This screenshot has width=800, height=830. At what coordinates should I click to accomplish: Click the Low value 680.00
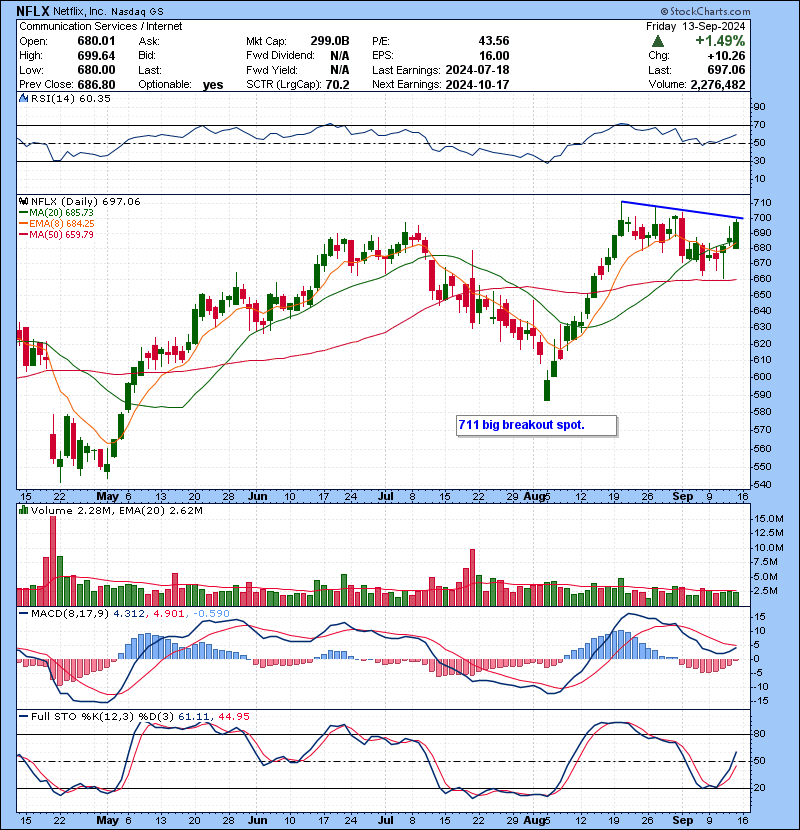[x=96, y=70]
